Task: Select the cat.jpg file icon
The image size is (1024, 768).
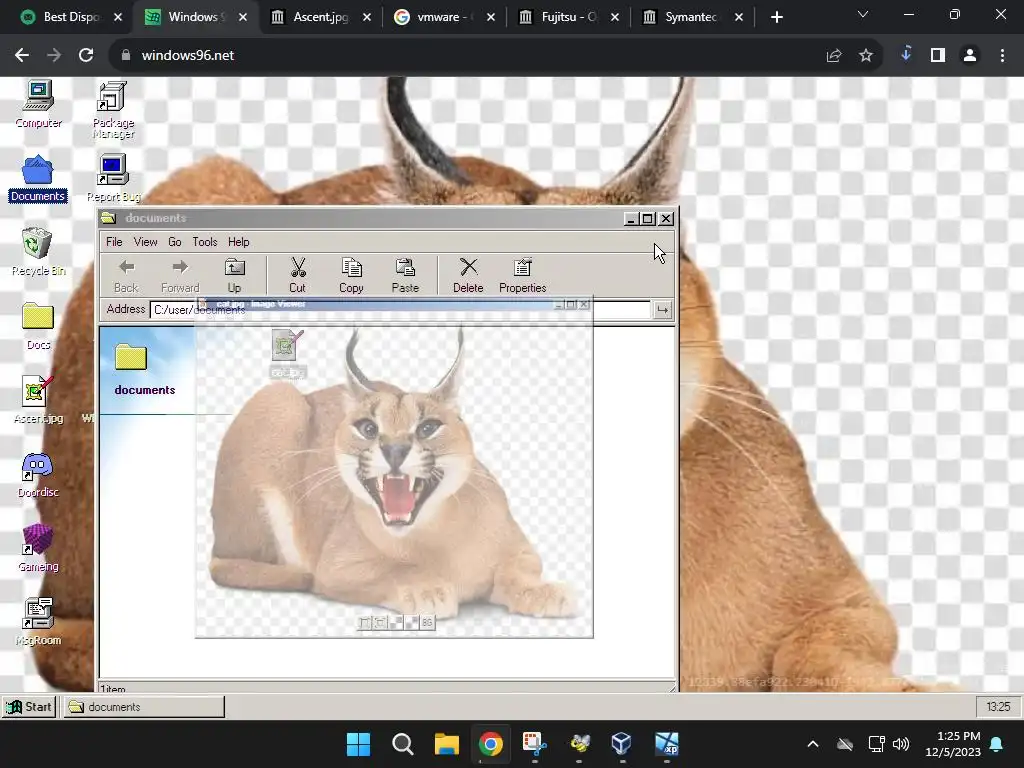Action: 287,354
